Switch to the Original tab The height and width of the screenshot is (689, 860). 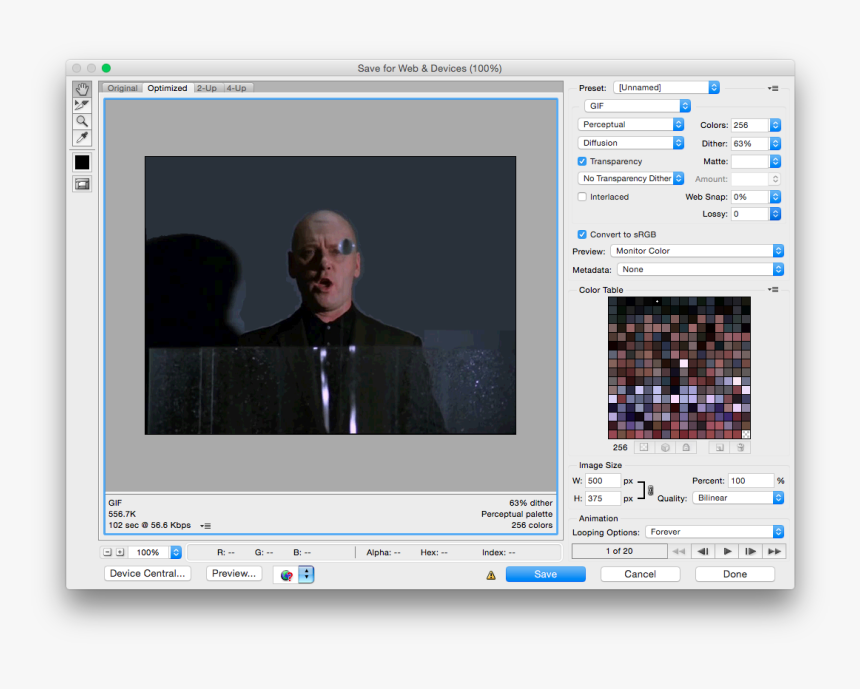pos(122,88)
